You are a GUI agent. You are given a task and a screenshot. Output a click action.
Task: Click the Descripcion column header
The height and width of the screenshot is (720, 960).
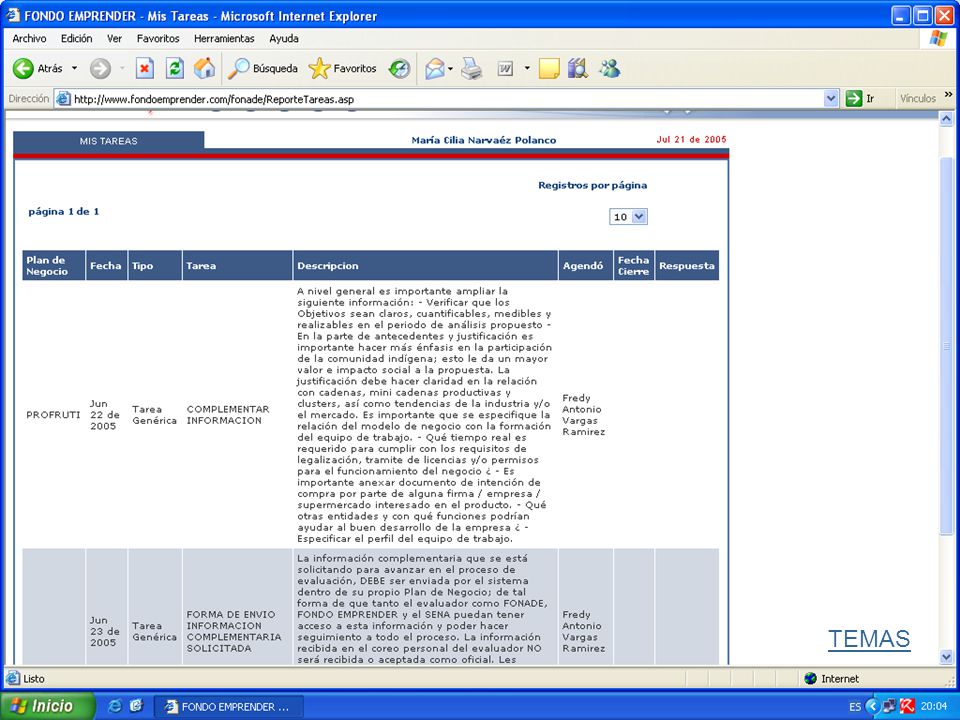click(426, 266)
